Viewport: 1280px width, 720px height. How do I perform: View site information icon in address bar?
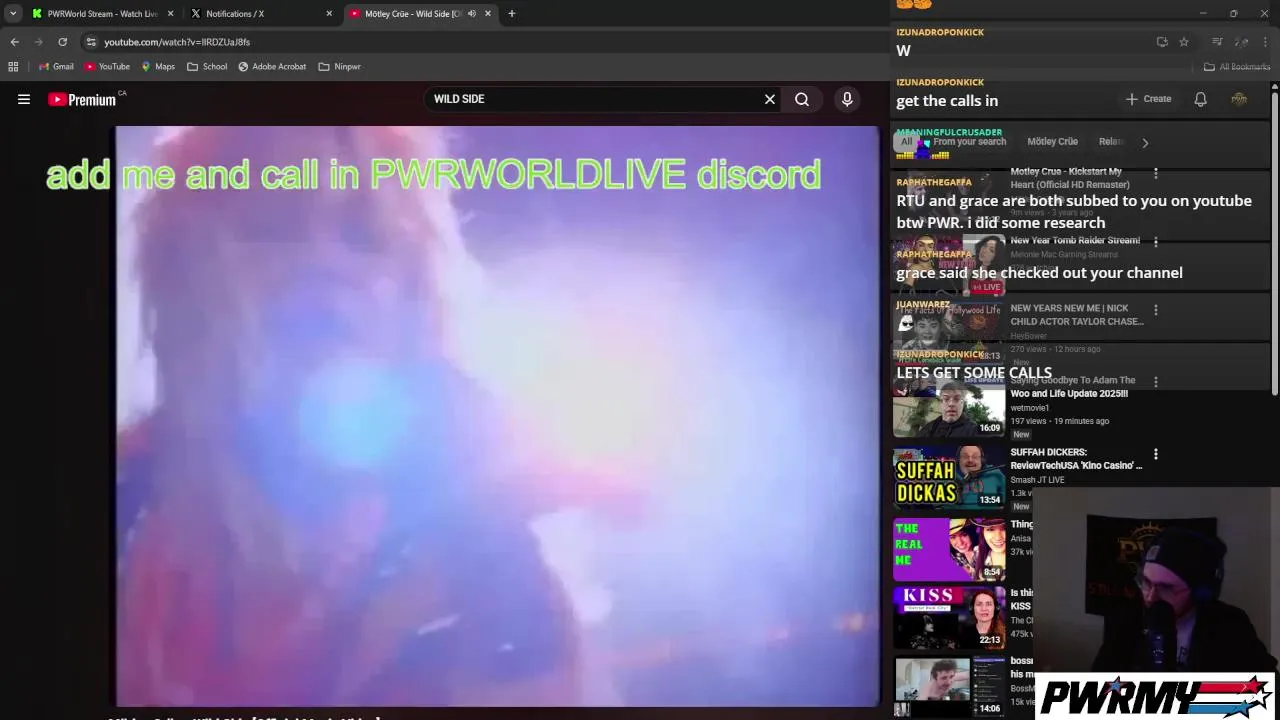pyautogui.click(x=91, y=42)
